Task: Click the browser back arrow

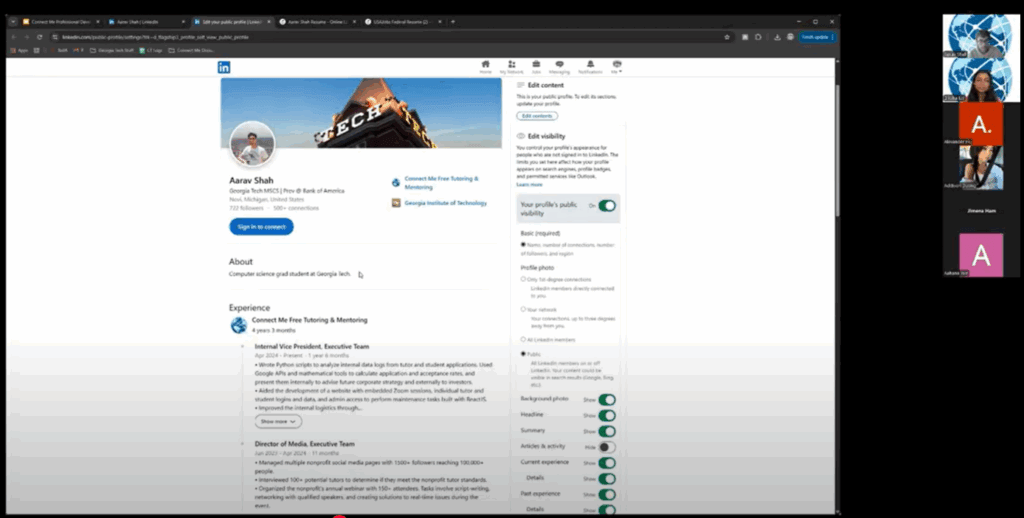Action: point(14,37)
